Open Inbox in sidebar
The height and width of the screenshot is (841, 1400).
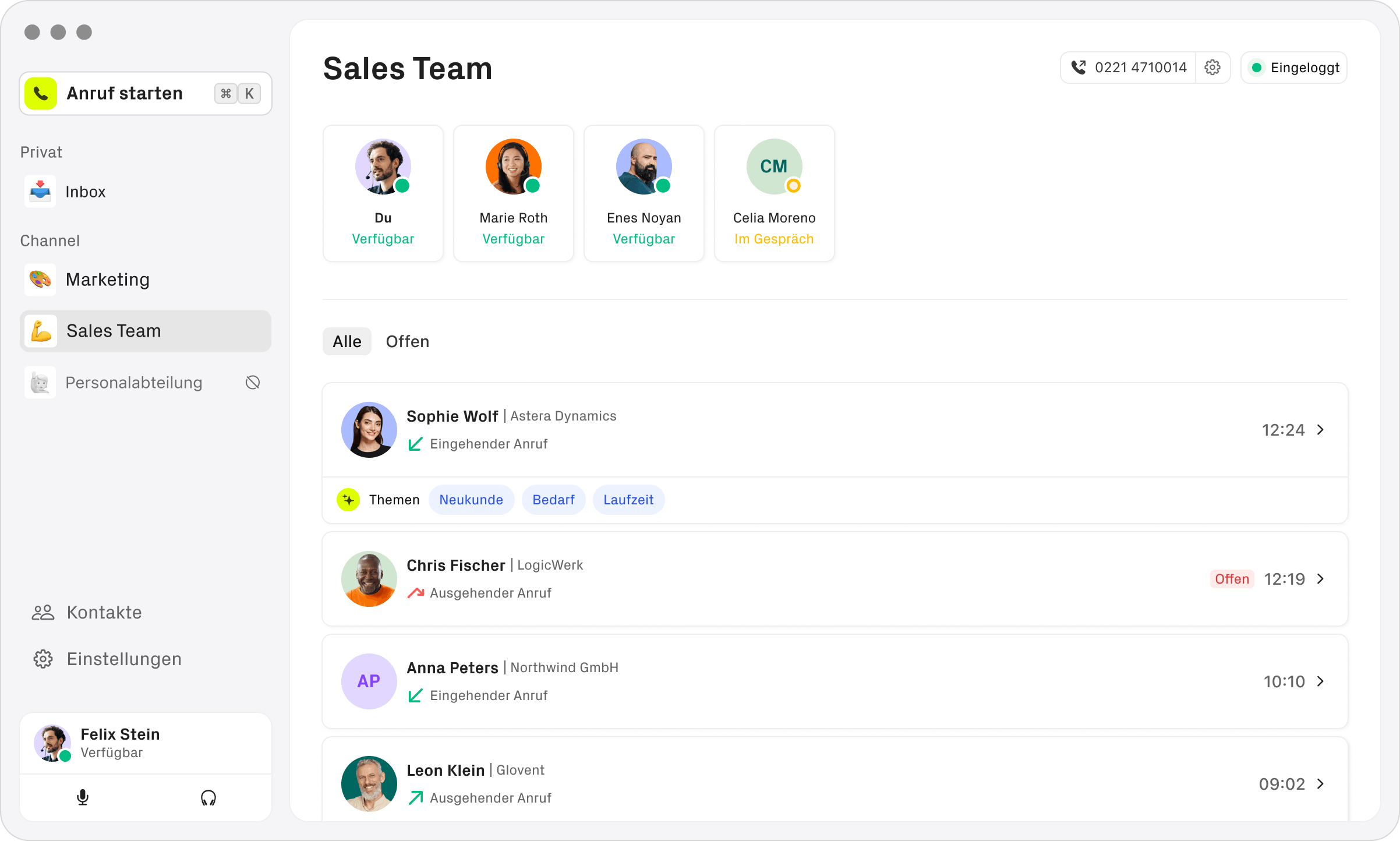point(85,192)
